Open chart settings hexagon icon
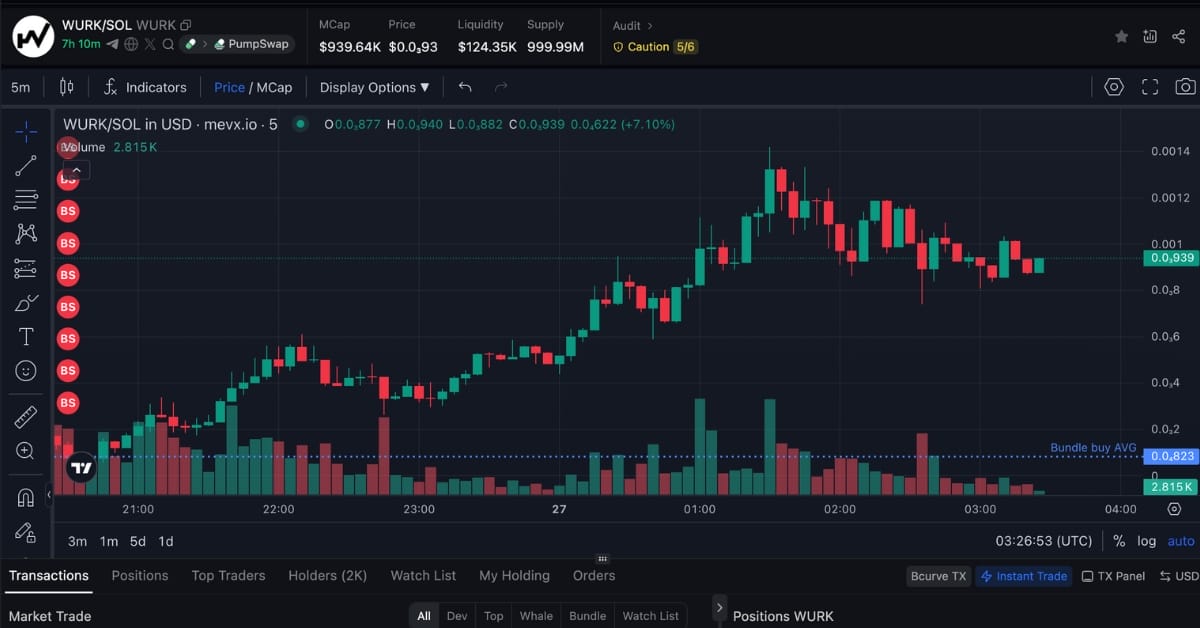Image resolution: width=1200 pixels, height=628 pixels. point(1114,87)
